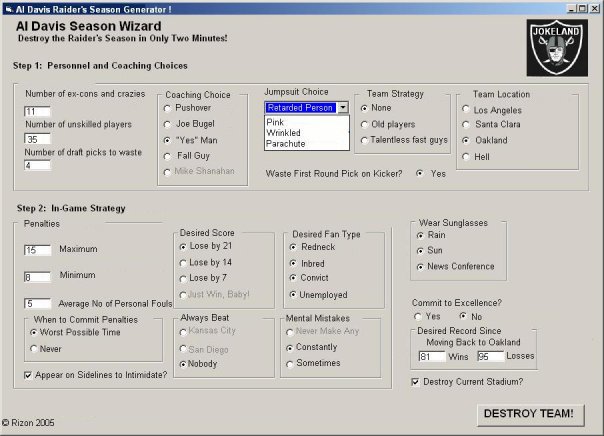604x436 pixels.
Task: Uncheck Destroy Current Stadium checkbox
Action: point(415,382)
